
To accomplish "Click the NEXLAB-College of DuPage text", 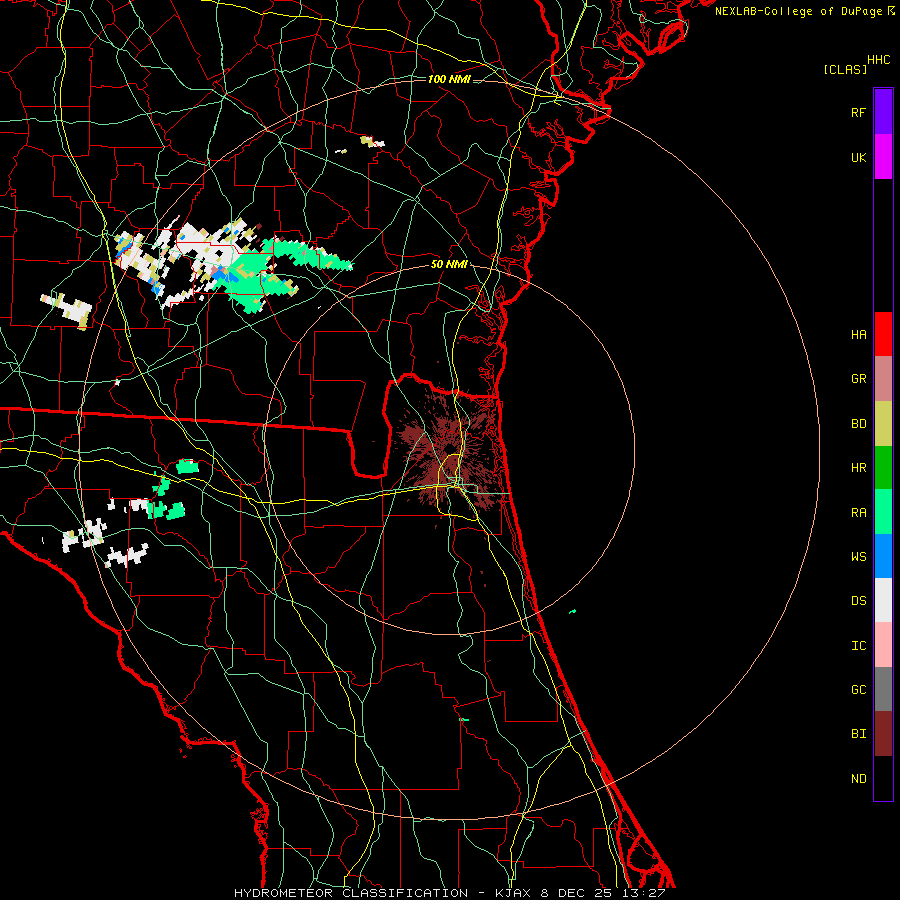I will pos(798,11).
